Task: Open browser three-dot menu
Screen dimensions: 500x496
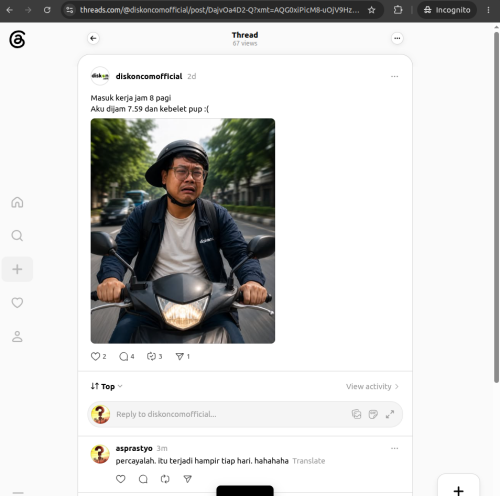Action: pos(488,10)
